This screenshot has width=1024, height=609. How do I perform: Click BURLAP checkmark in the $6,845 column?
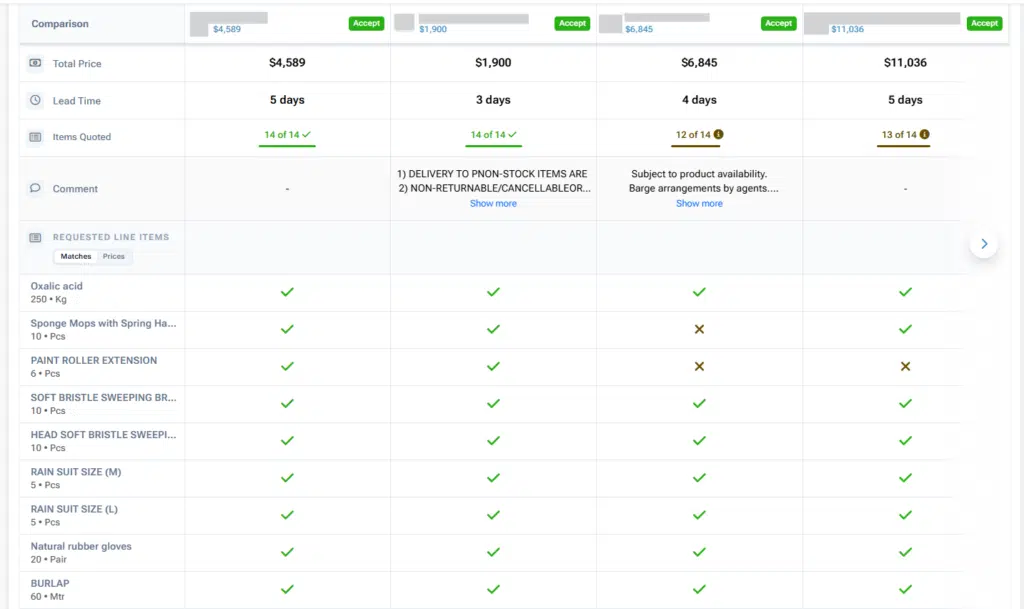pos(699,589)
